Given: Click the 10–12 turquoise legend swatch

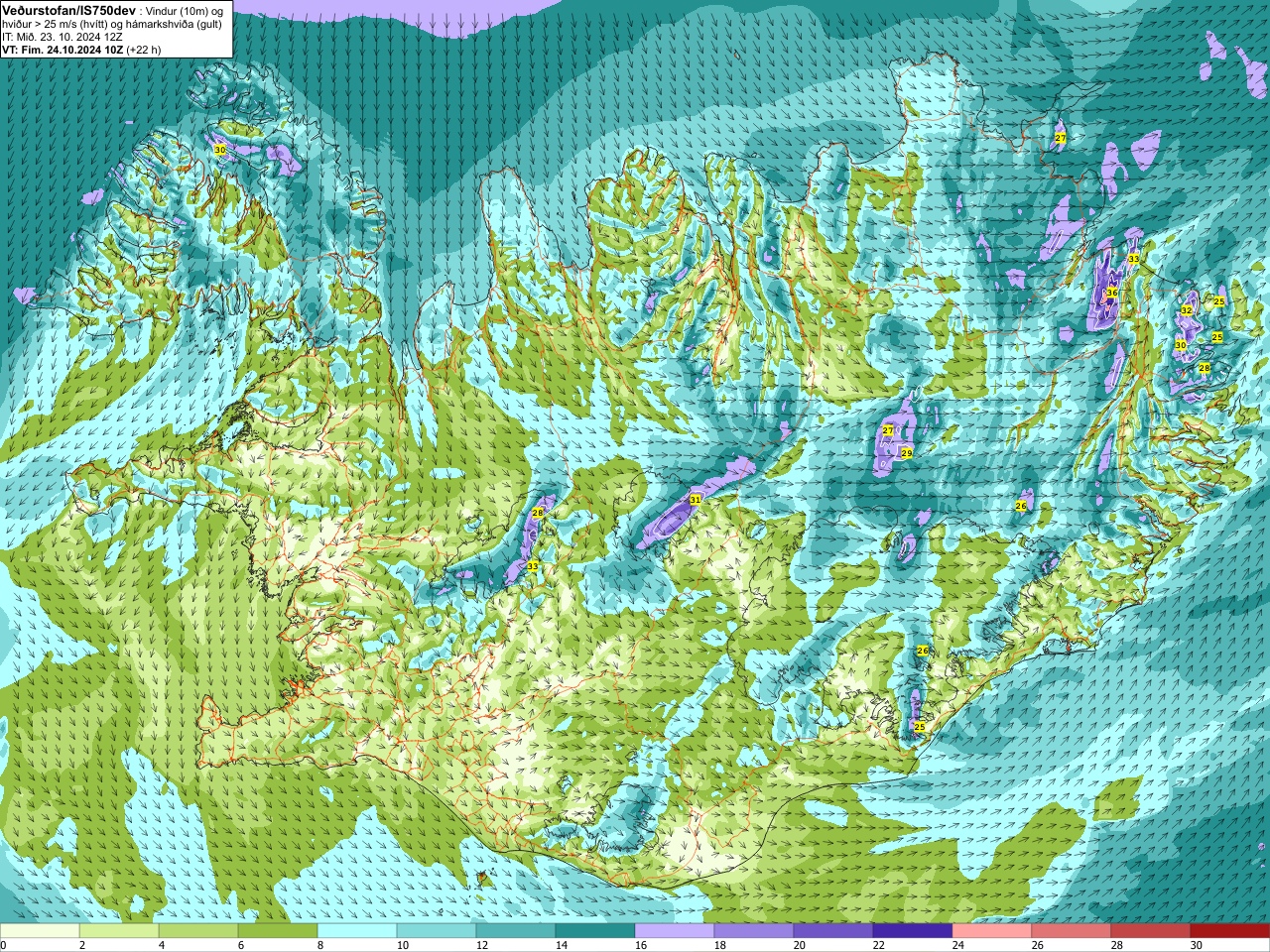Looking at the screenshot, I should [x=437, y=931].
